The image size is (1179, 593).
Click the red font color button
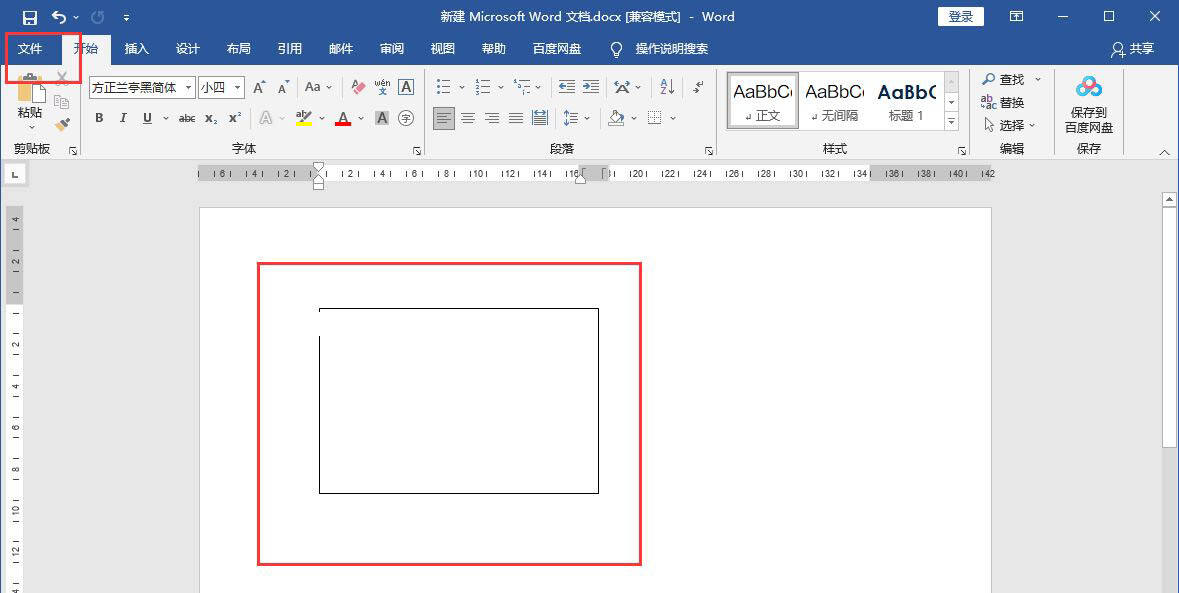pos(343,118)
